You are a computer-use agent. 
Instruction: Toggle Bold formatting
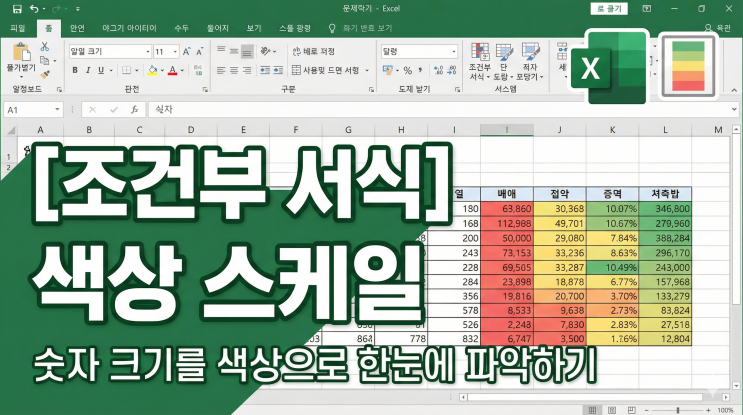pyautogui.click(x=75, y=70)
